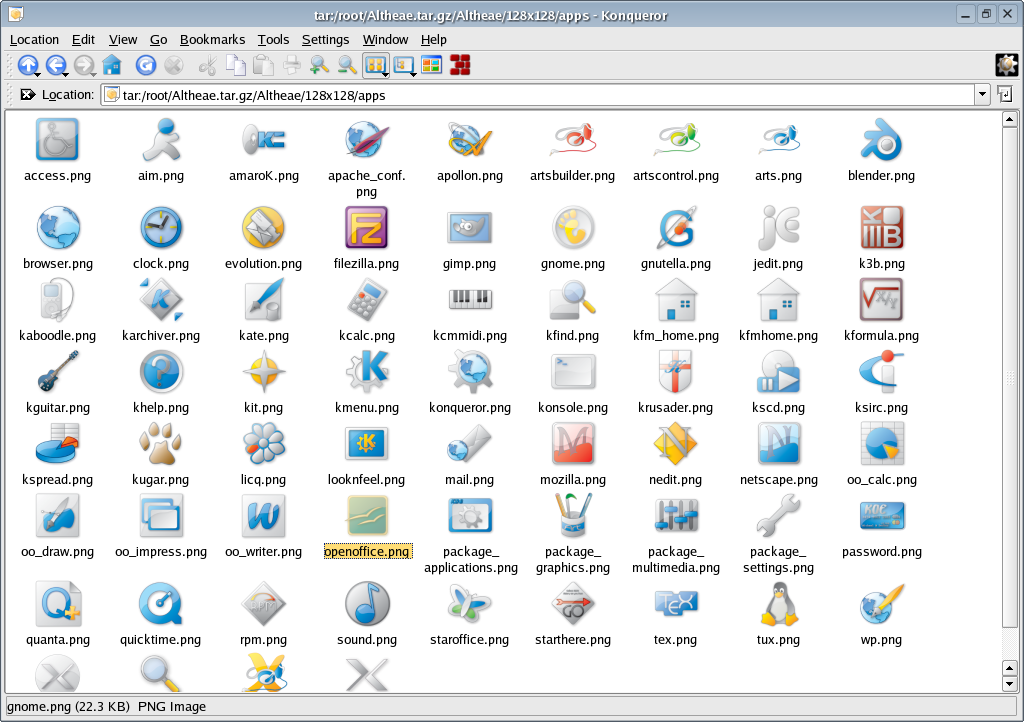Select the konqueror.png icon
Screen dimensions: 1024x722
pyautogui.click(x=470, y=371)
